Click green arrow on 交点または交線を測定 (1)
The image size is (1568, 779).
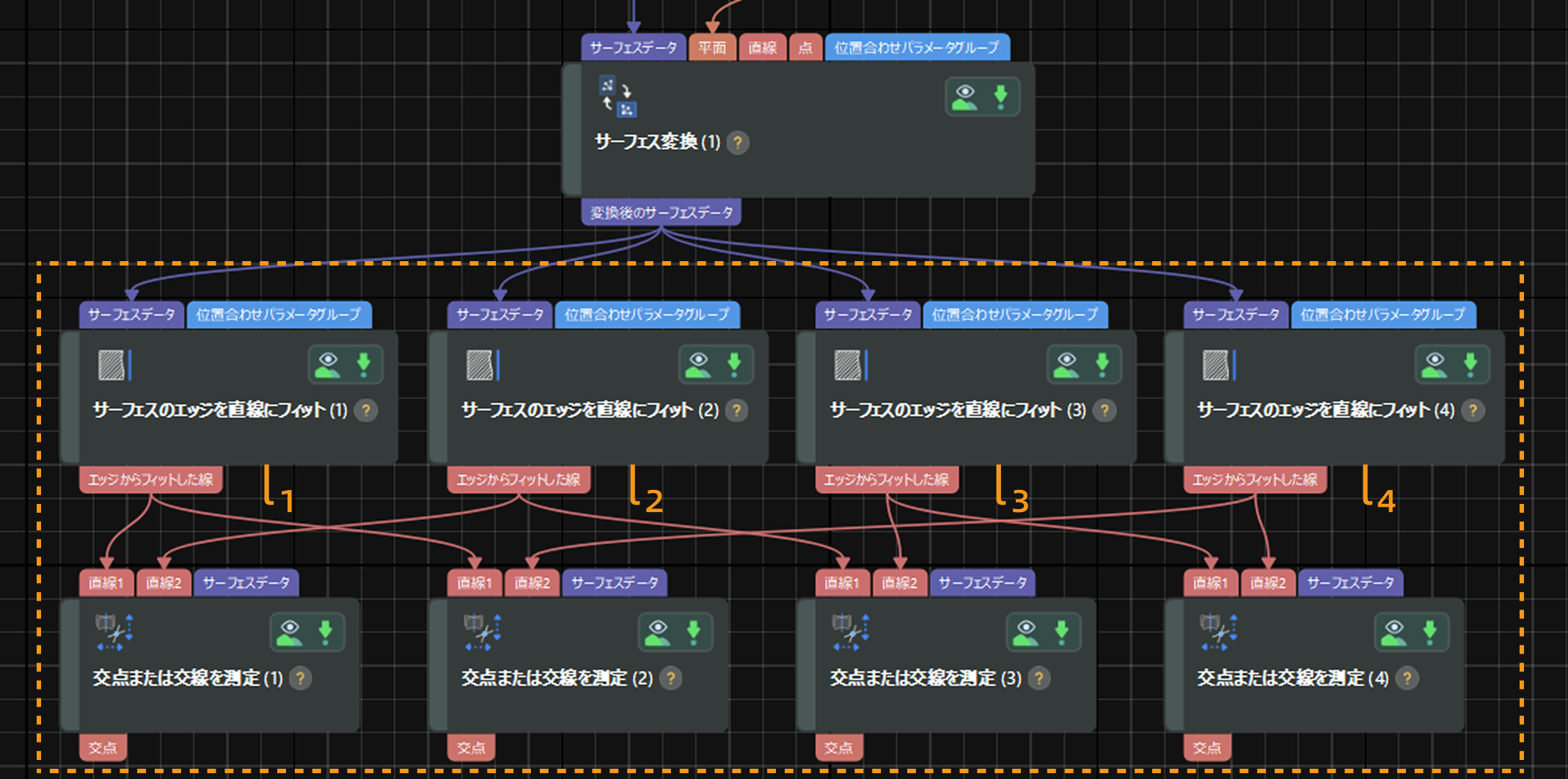(326, 632)
